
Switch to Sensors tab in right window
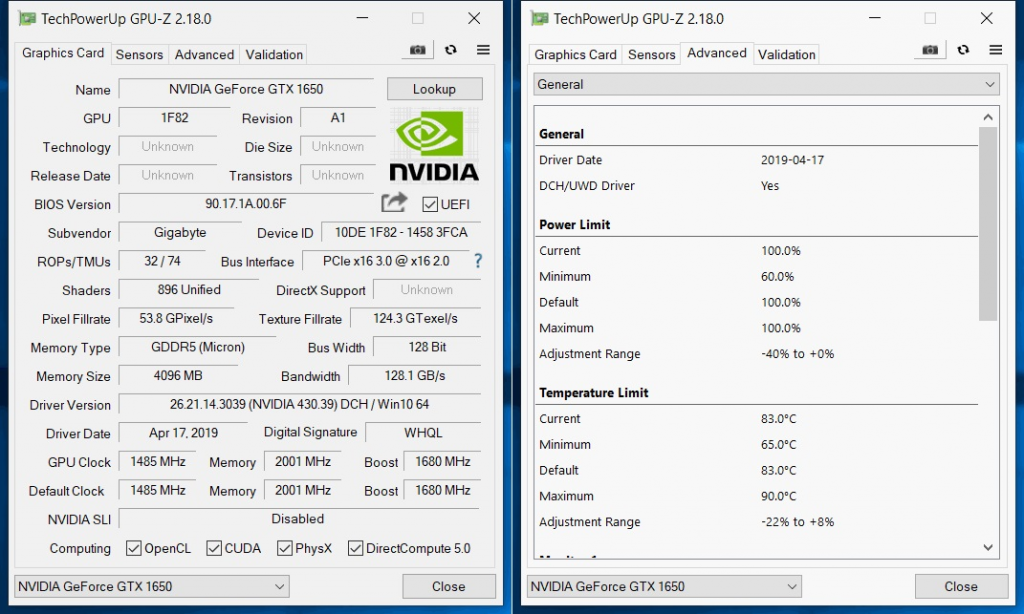coord(651,54)
